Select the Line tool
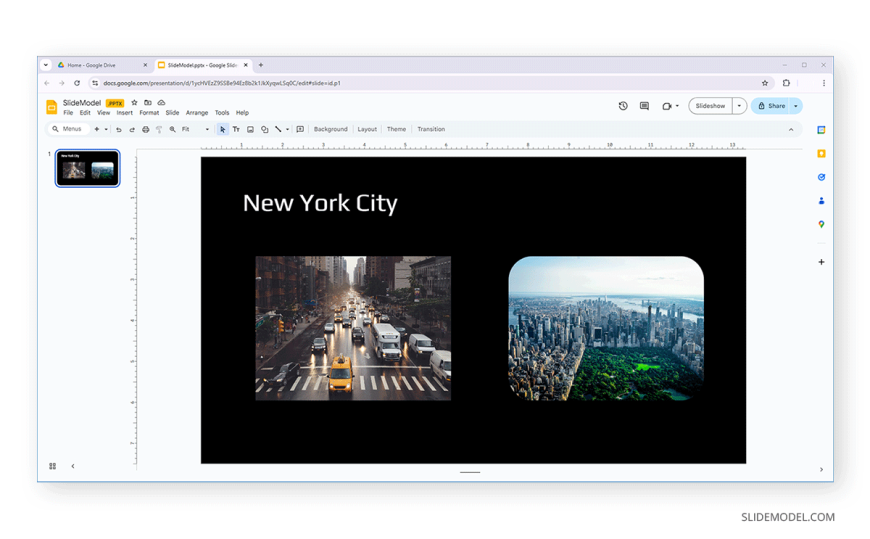 (279, 129)
